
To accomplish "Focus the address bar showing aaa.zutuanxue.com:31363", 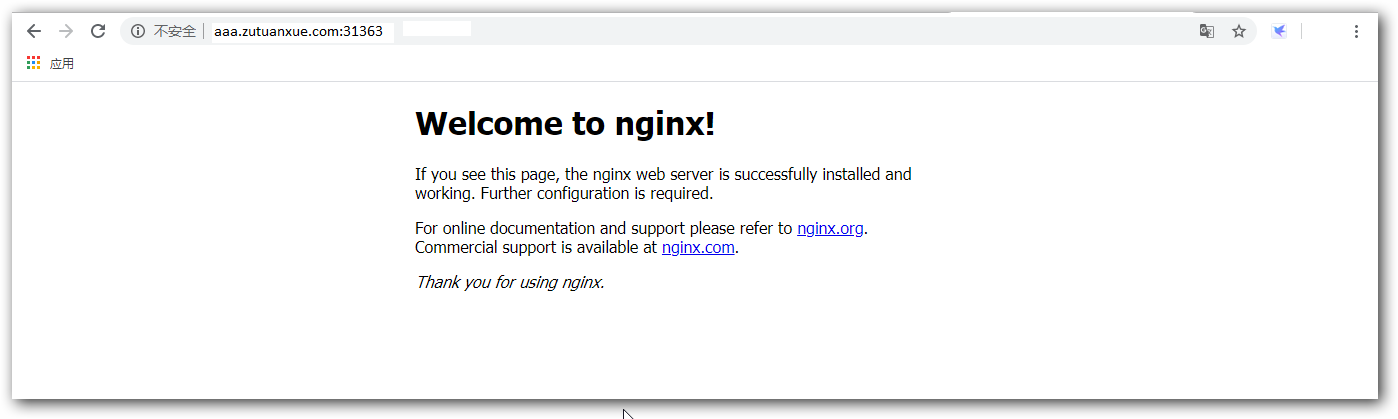I will click(298, 31).
